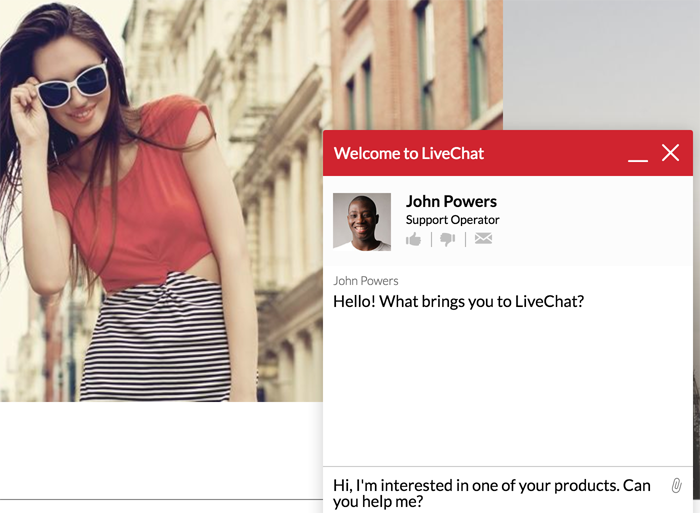Viewport: 700px width, 513px height.
Task: Close the LiveChat window with the X
Action: (x=671, y=153)
